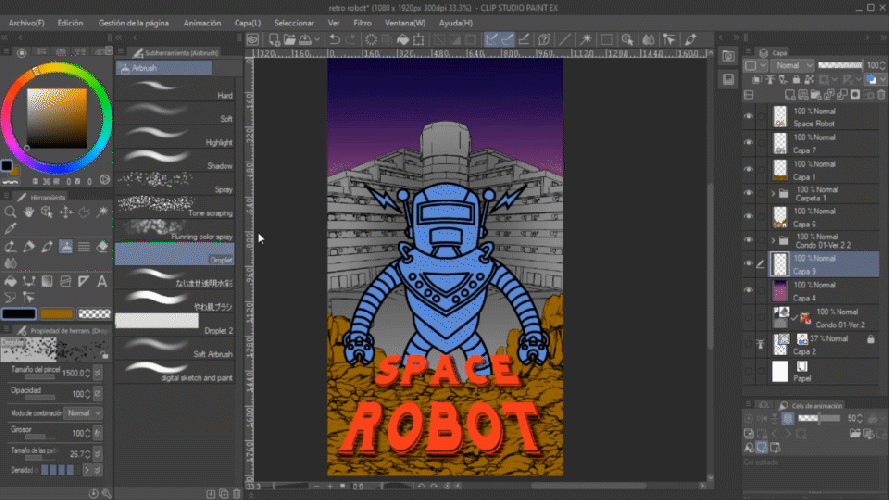Choose digital sketch and paint sub tool

pos(175,371)
